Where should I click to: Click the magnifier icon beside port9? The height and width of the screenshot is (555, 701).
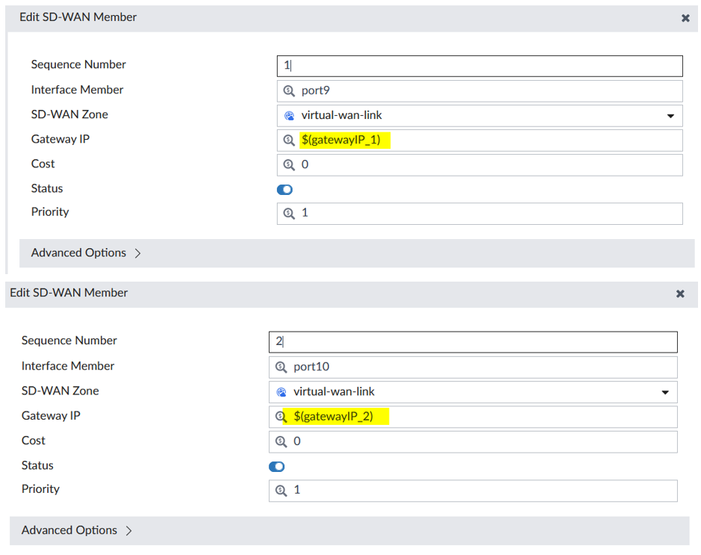(290, 91)
